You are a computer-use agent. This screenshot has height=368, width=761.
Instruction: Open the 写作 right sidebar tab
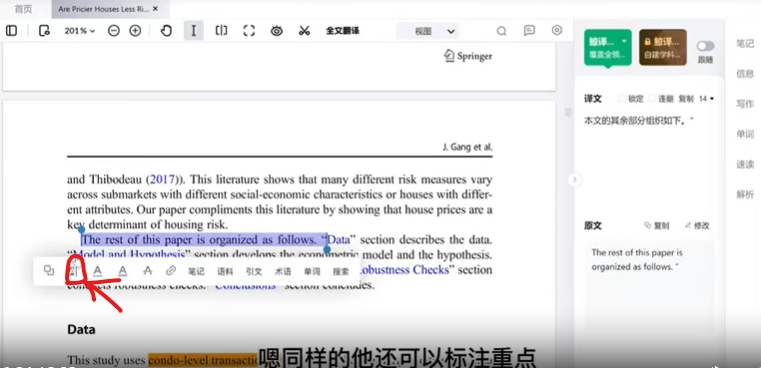(745, 104)
